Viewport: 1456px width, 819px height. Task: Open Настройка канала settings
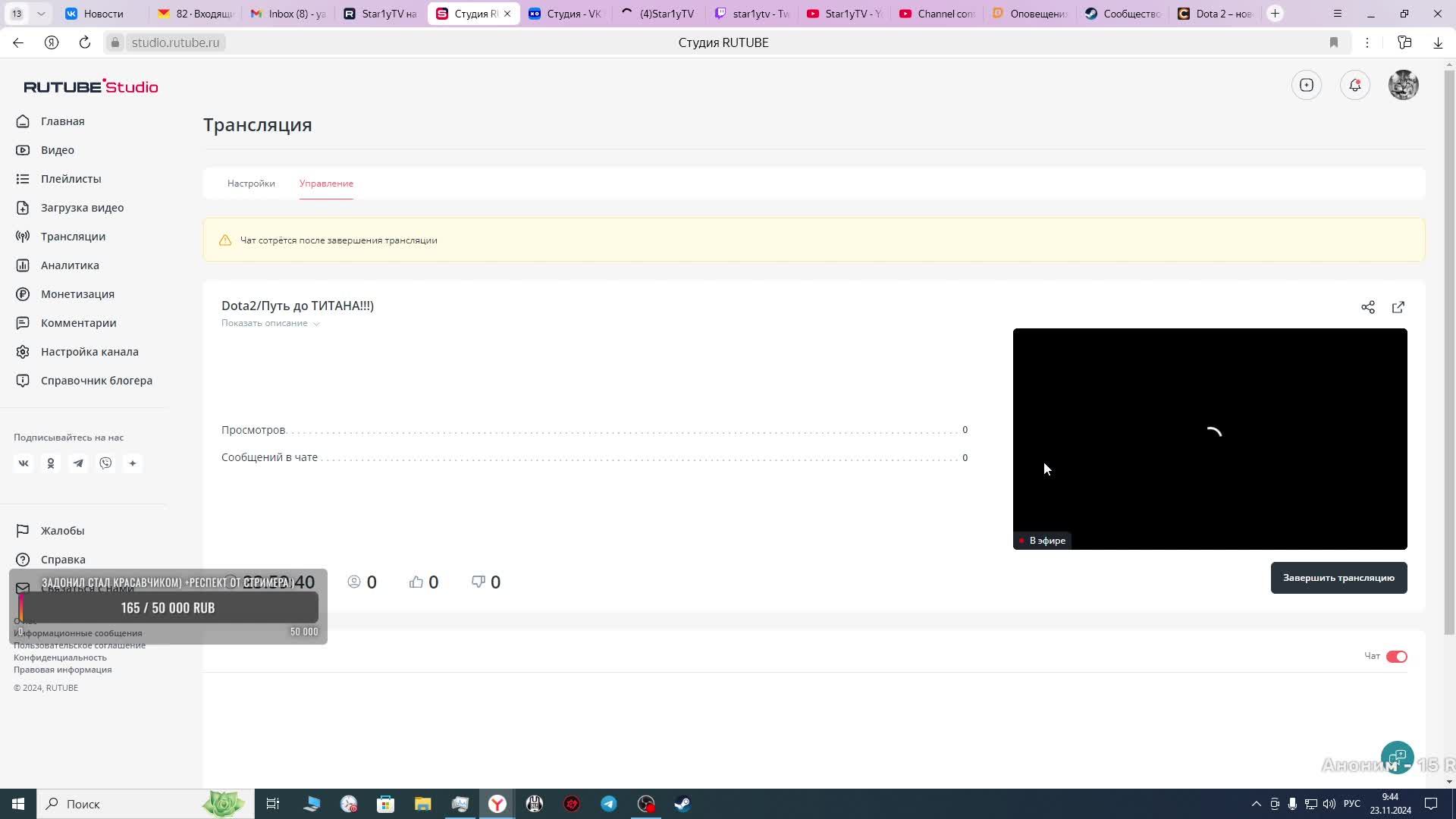[89, 352]
